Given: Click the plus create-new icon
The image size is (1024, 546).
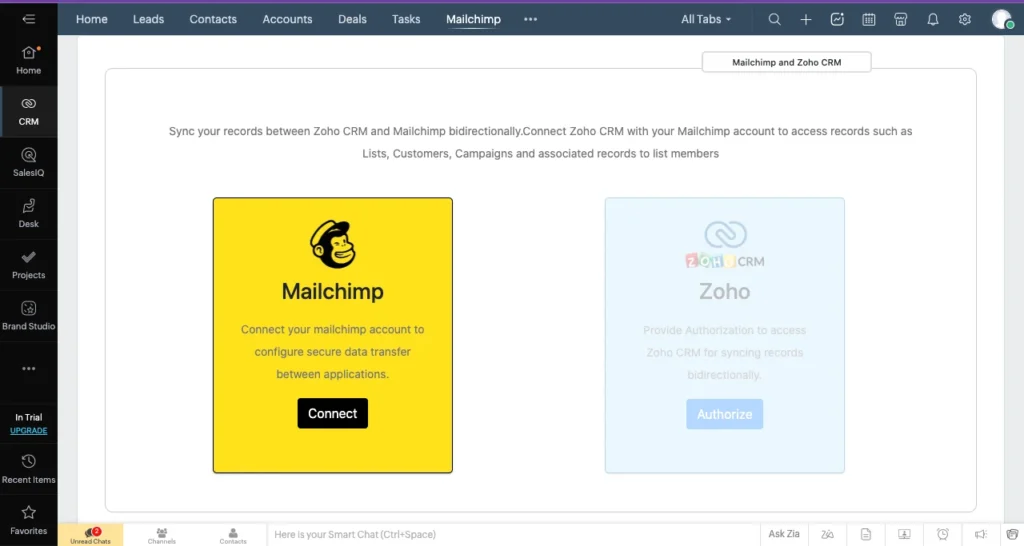Looking at the screenshot, I should pos(805,20).
